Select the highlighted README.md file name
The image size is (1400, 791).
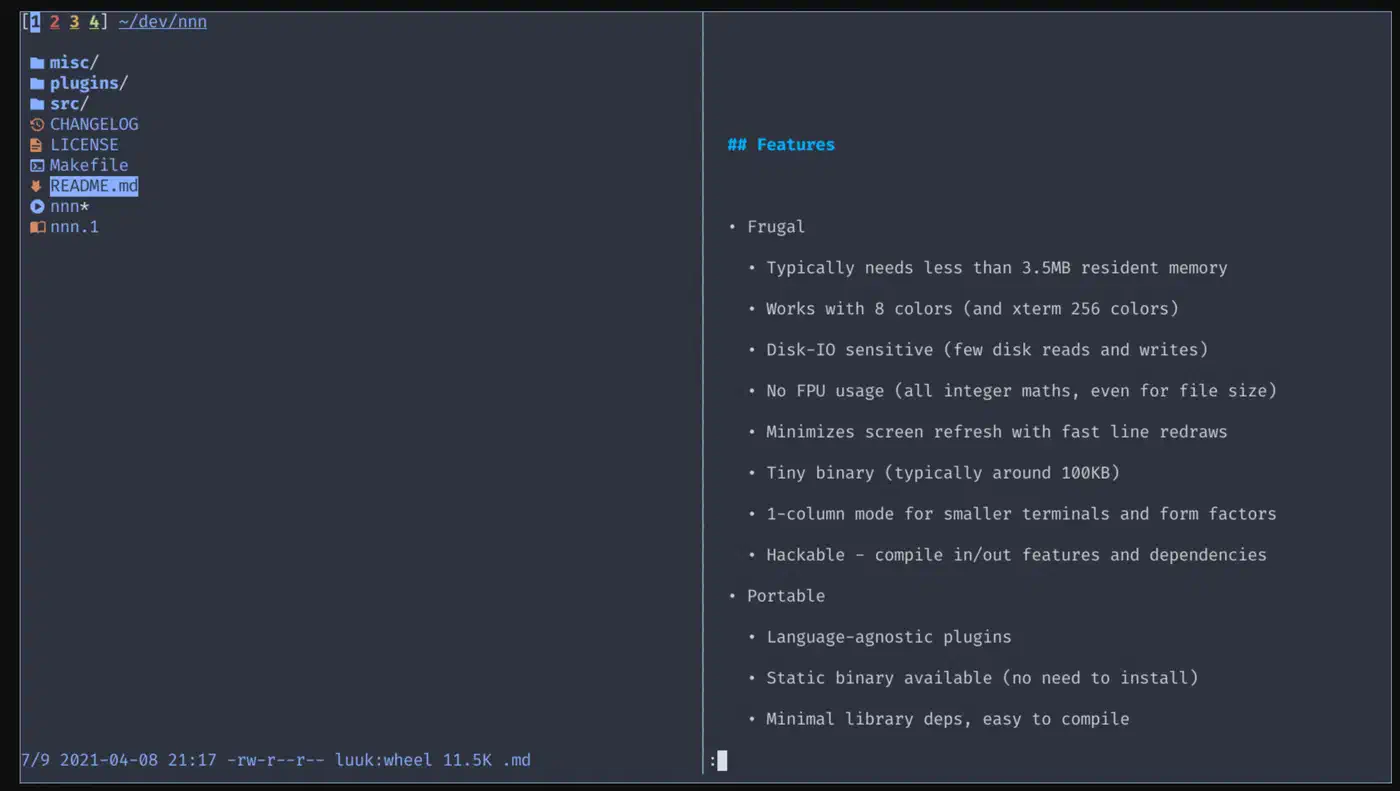94,186
